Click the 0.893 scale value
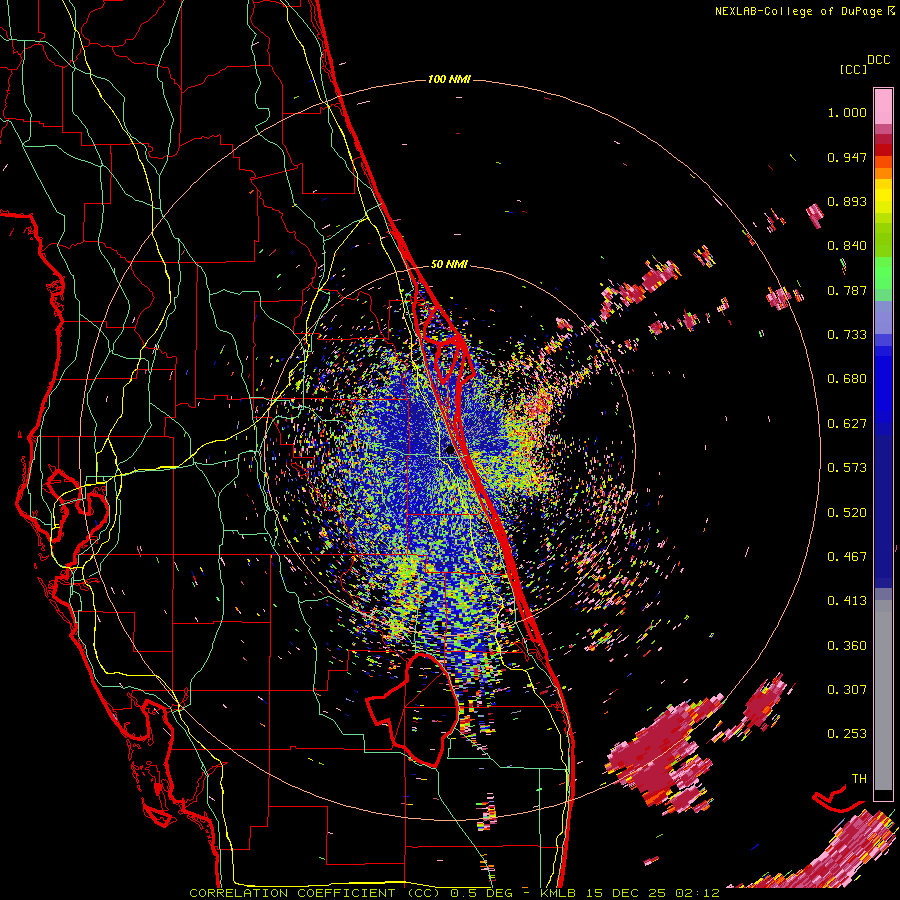Viewport: 900px width, 900px height. [x=847, y=201]
